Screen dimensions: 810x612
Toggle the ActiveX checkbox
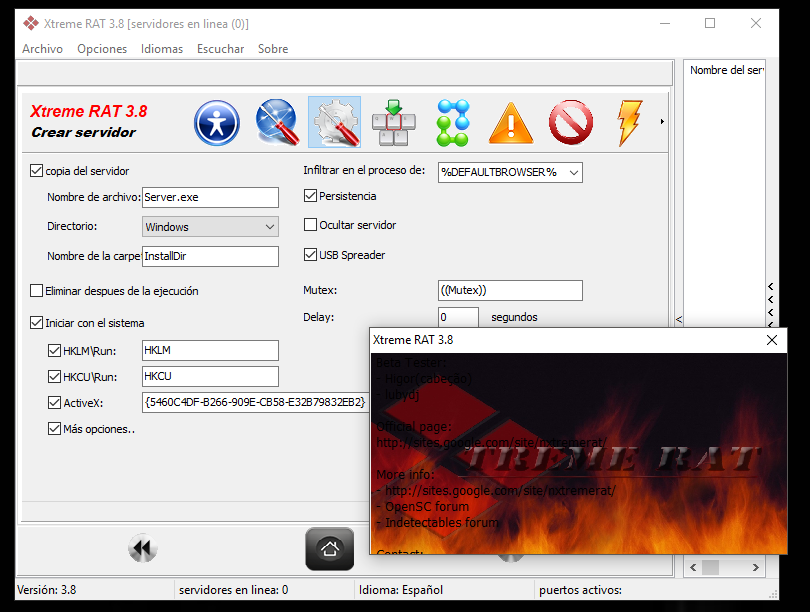[54, 402]
